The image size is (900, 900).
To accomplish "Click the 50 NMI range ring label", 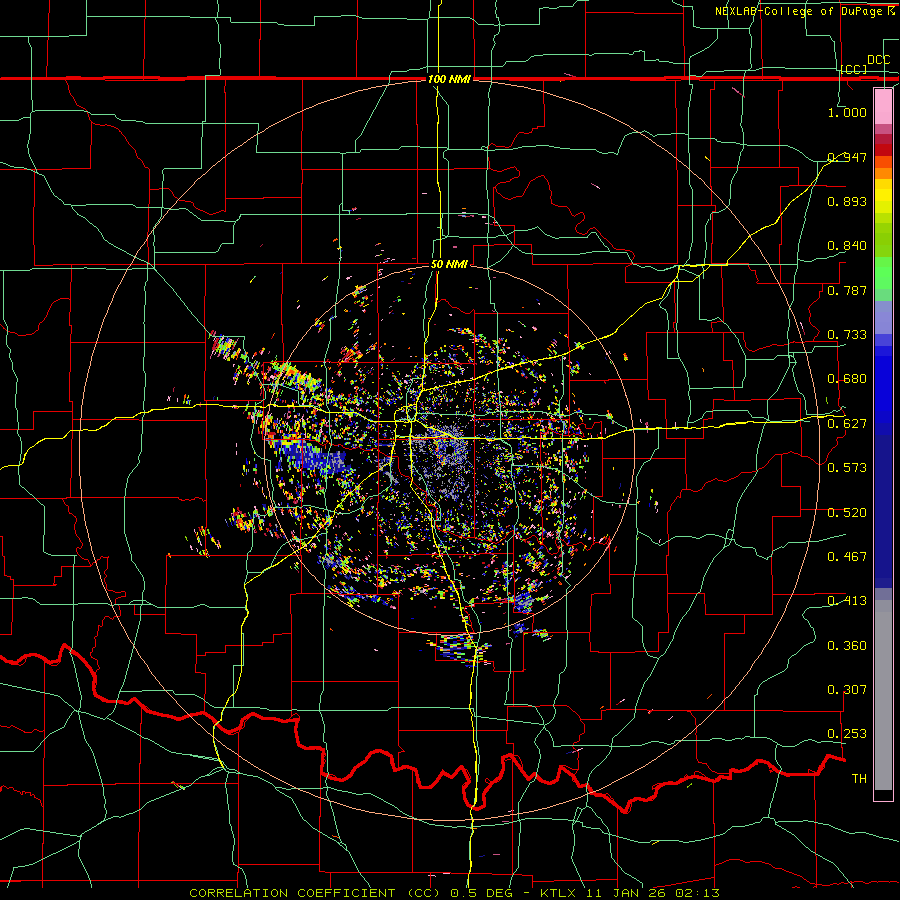I will 449,264.
